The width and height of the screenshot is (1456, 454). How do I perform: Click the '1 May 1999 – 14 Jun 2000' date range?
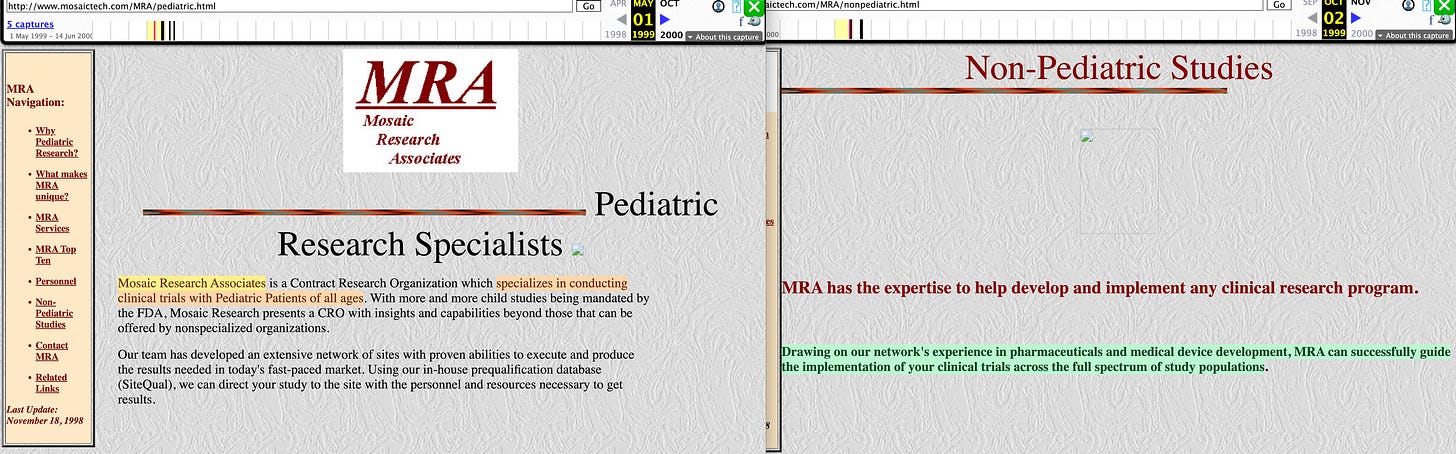click(x=50, y=35)
